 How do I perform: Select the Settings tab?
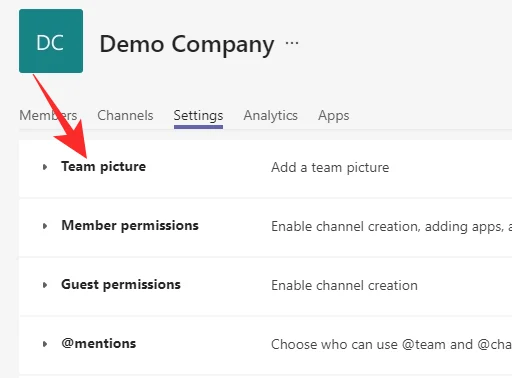pos(198,116)
